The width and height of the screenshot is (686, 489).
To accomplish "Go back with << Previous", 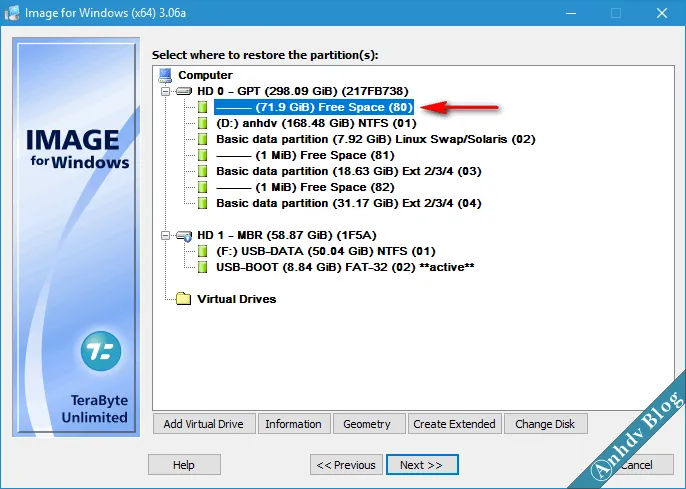I will point(346,465).
